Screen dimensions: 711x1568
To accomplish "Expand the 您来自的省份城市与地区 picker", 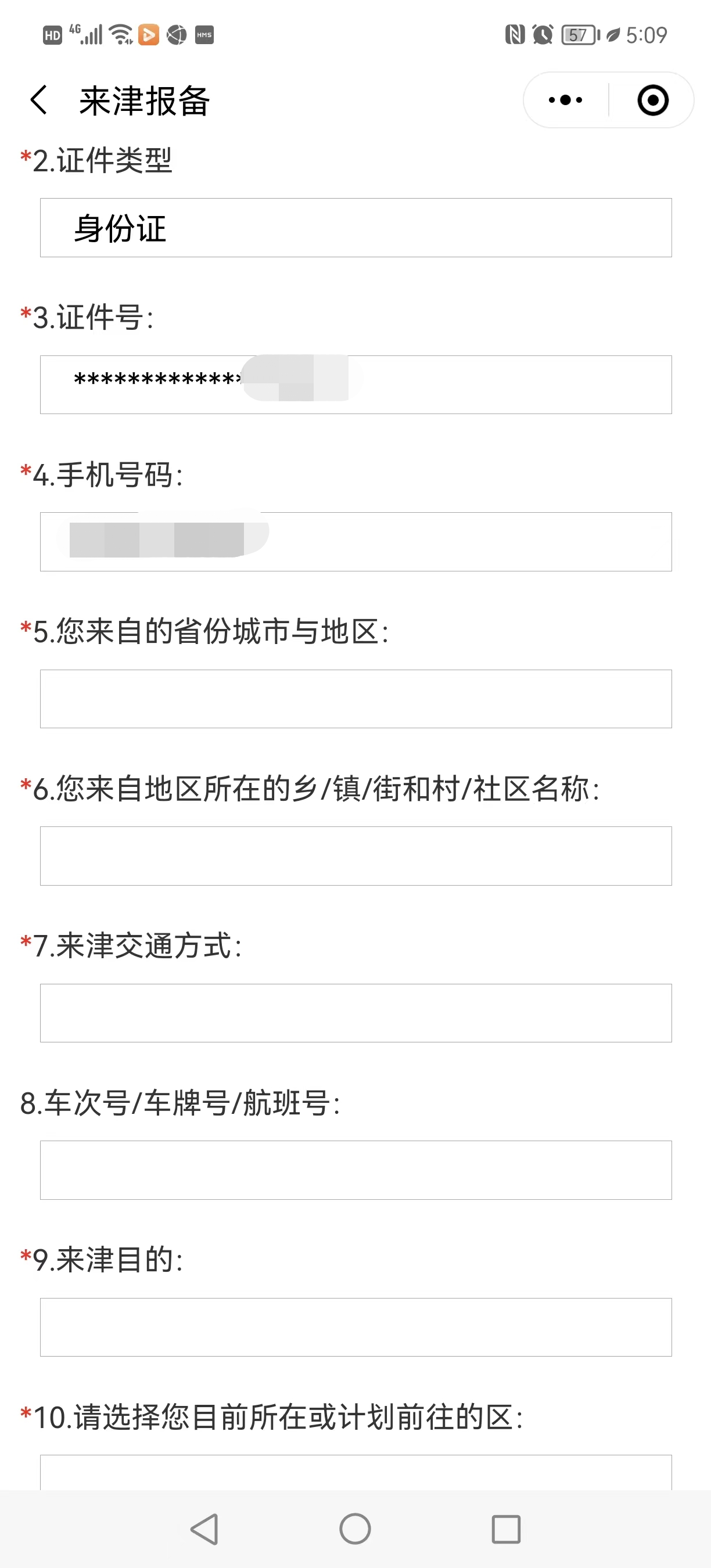I will [x=355, y=699].
